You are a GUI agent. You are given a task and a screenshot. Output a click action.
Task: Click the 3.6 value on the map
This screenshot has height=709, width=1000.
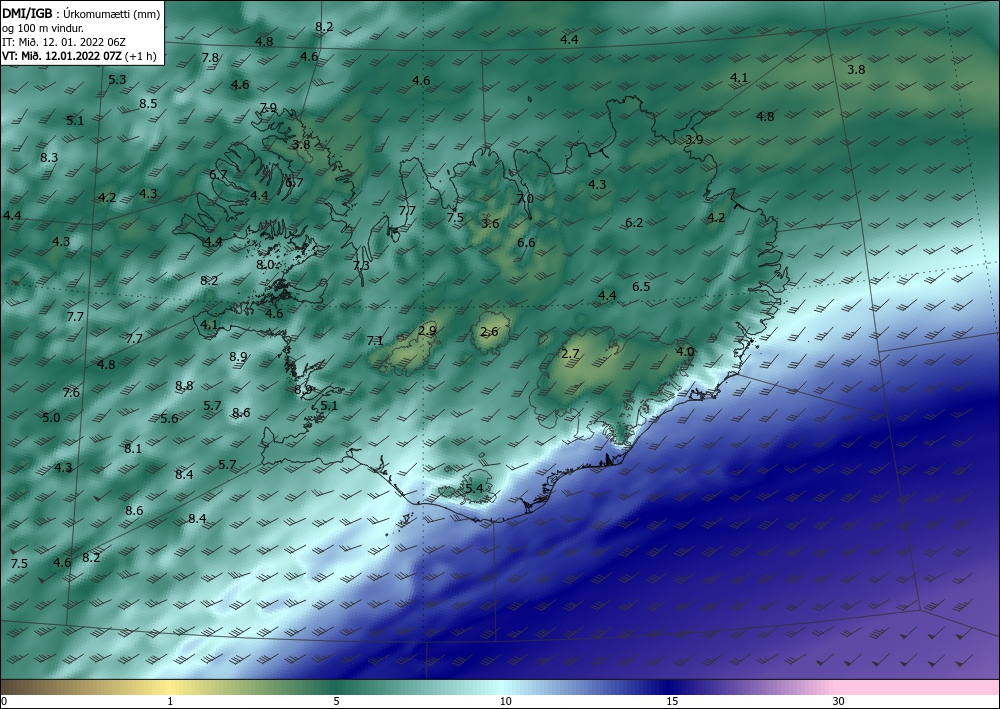click(490, 223)
